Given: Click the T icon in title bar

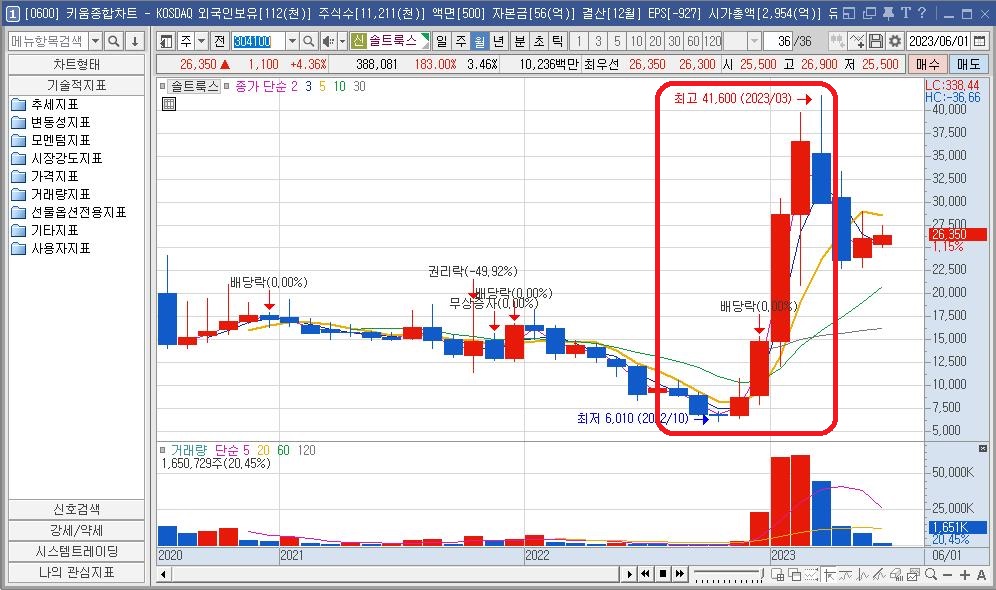Looking at the screenshot, I should [905, 13].
